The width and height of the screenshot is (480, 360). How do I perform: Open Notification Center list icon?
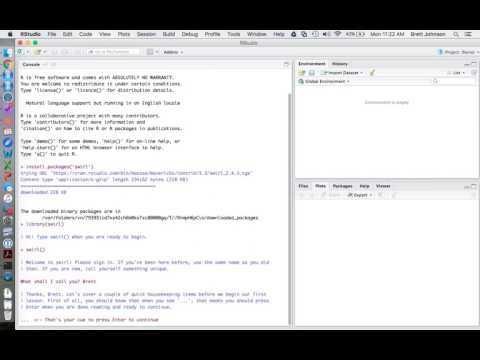click(x=468, y=34)
